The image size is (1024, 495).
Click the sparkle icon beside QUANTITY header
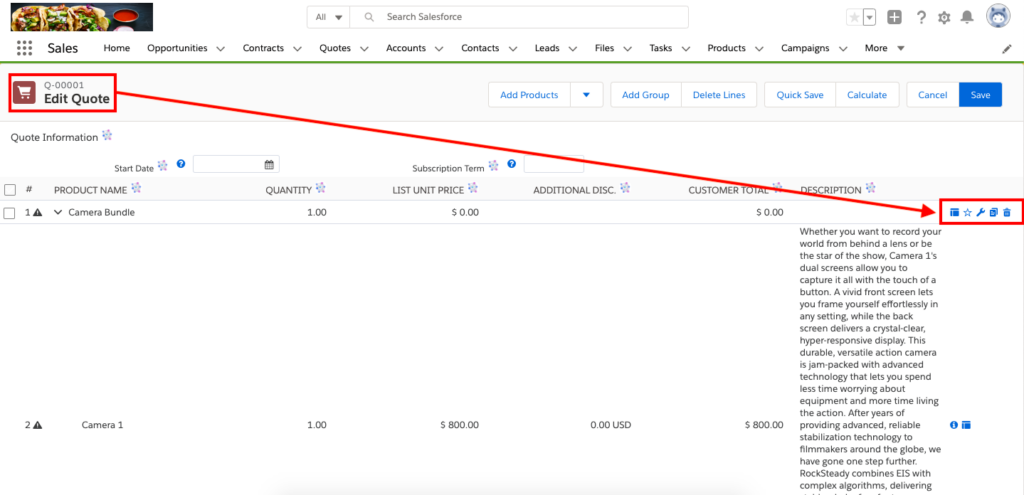point(320,188)
